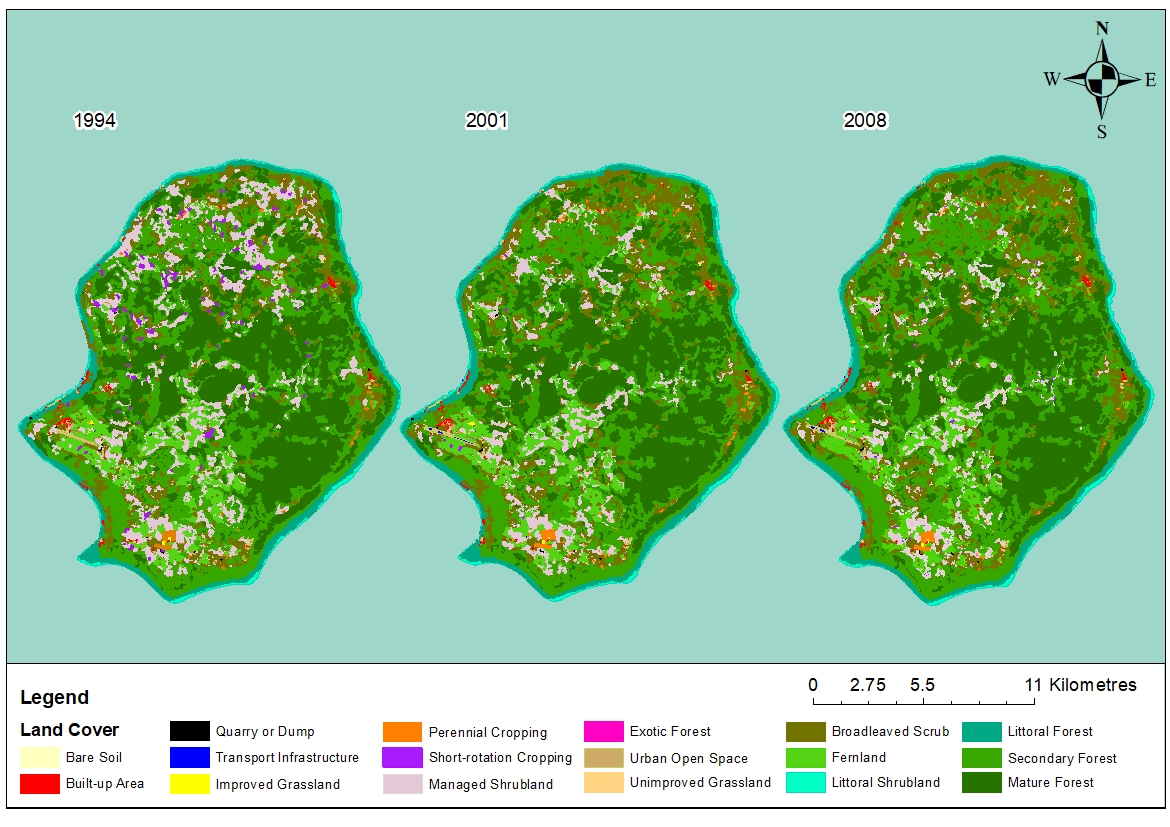
Task: Select the Littoral Shrubland color swatch
Action: coord(805,783)
